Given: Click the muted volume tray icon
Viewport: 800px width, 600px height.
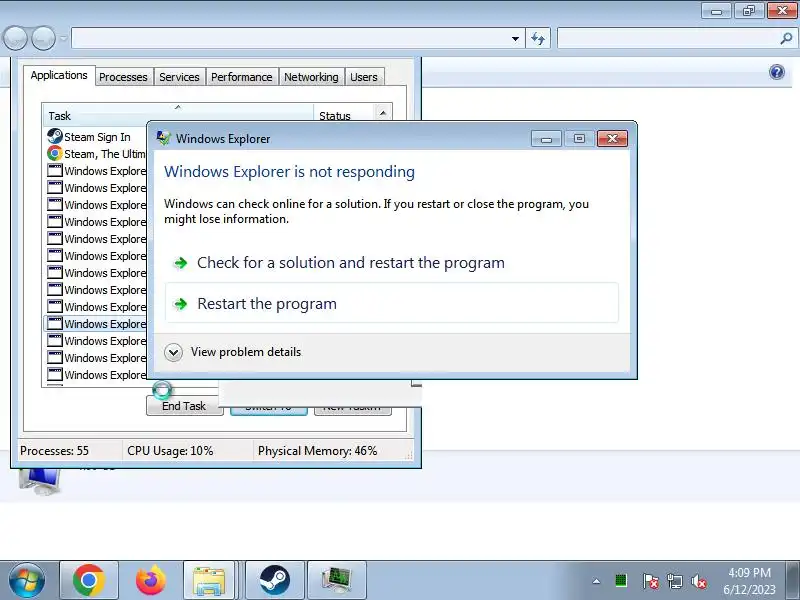Looking at the screenshot, I should tap(699, 581).
